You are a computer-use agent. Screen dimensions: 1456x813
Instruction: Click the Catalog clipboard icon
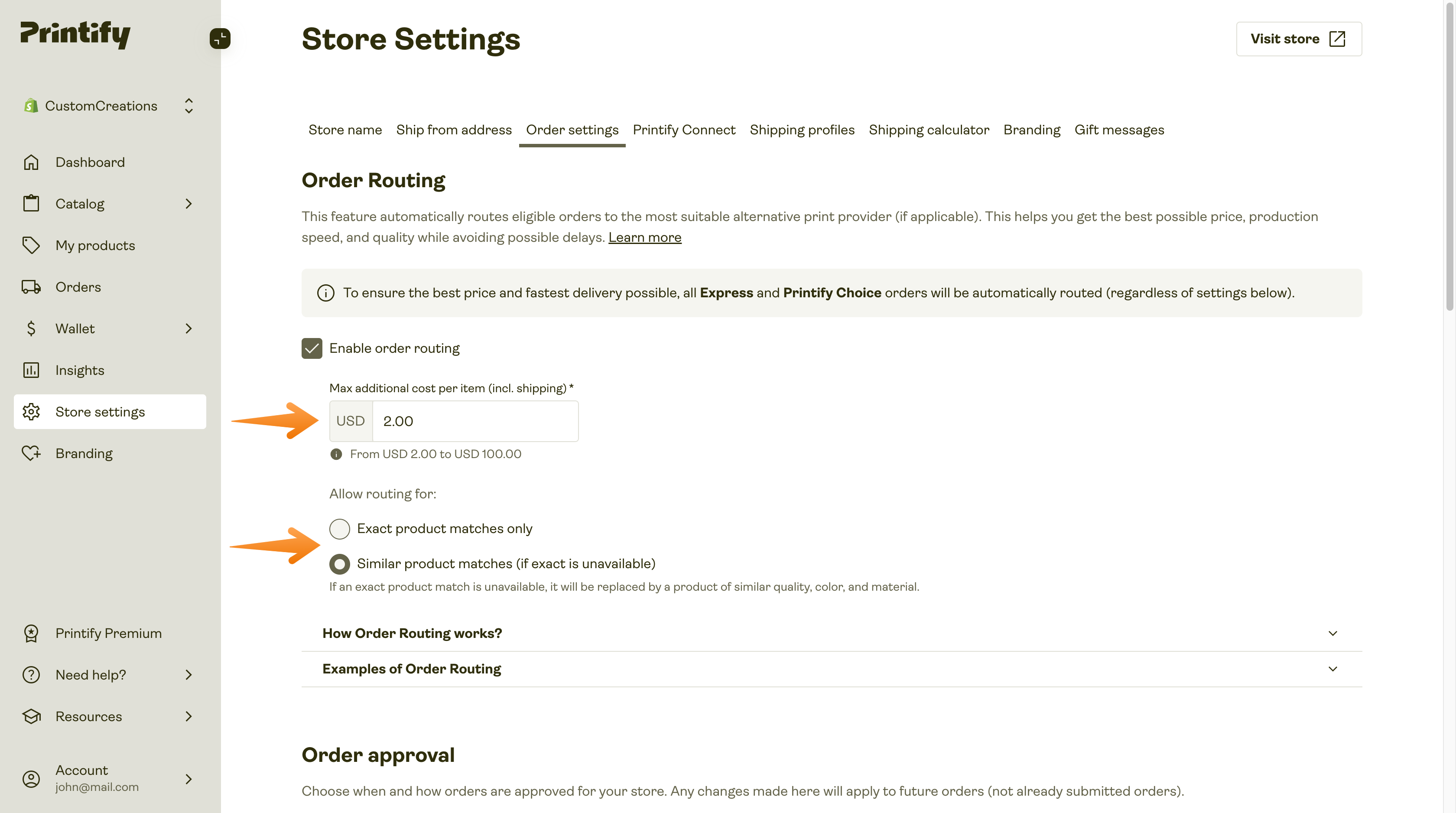coord(31,204)
